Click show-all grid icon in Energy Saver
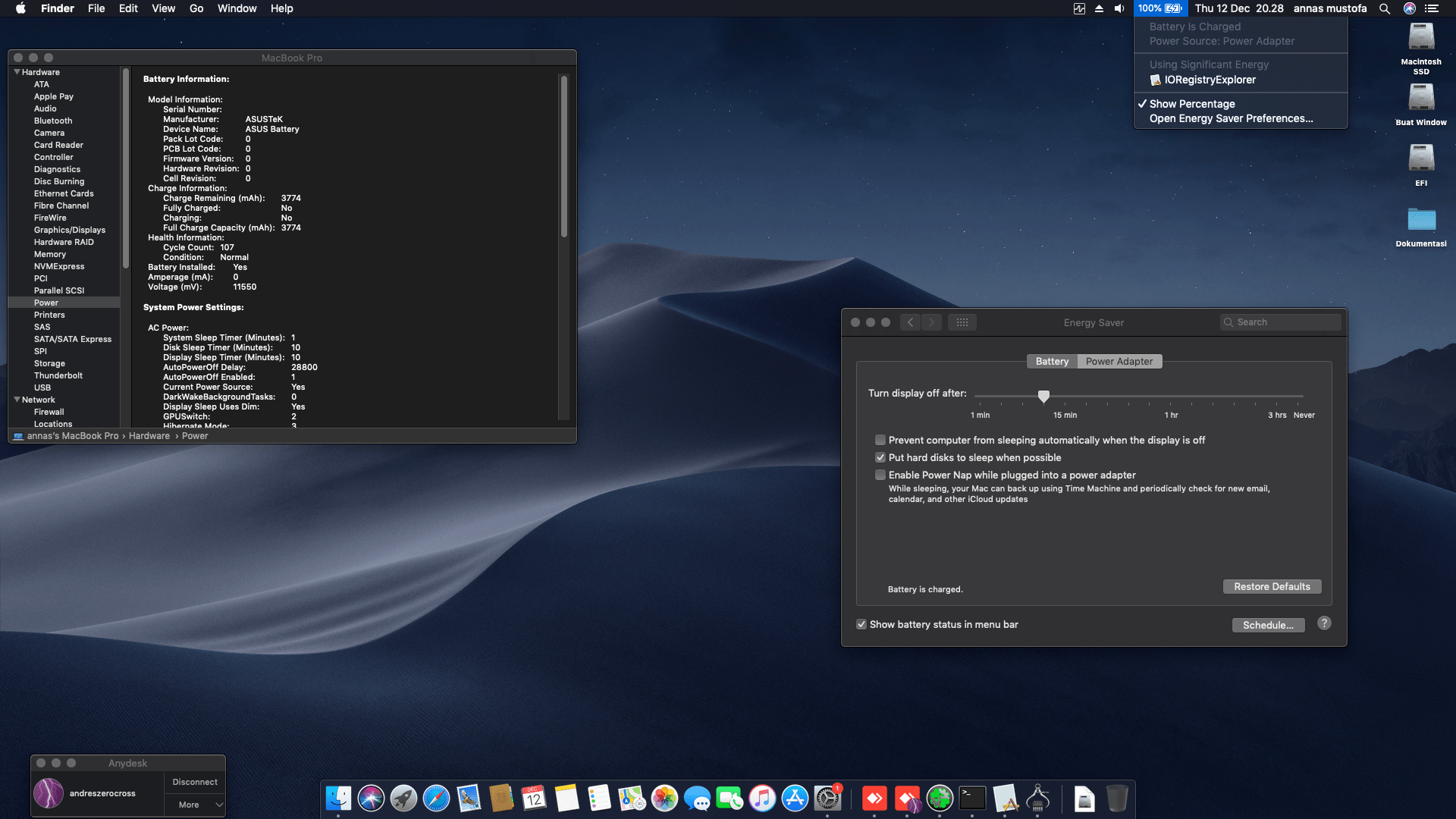The image size is (1456, 819). coord(962,322)
